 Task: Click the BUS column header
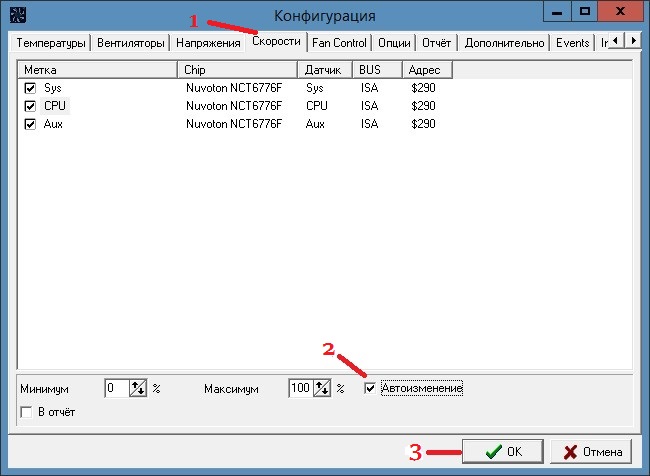(377, 70)
